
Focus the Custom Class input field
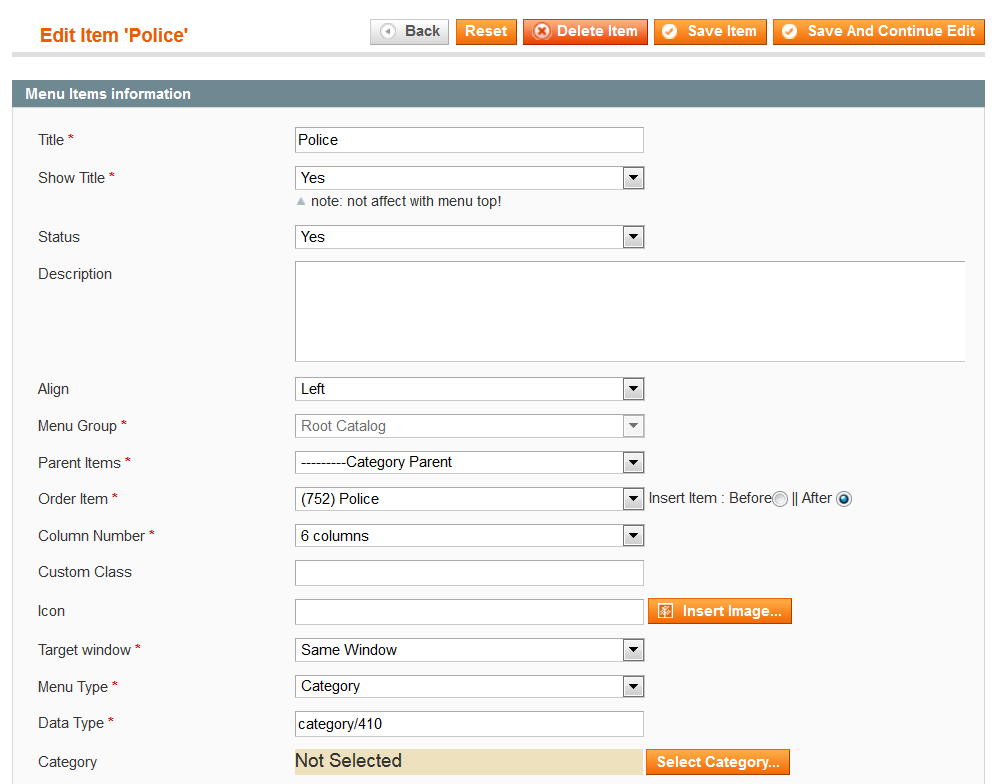(469, 573)
